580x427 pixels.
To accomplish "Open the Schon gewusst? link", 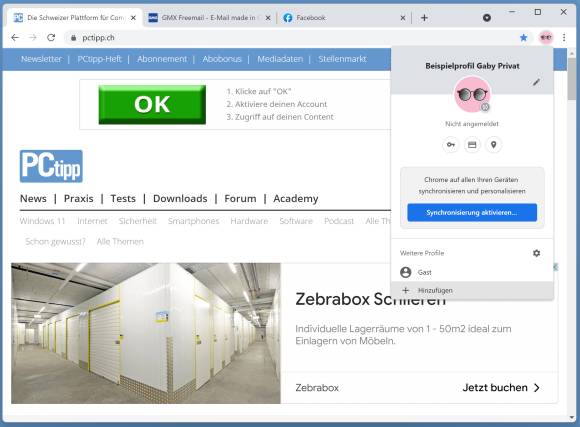I will 55,242.
